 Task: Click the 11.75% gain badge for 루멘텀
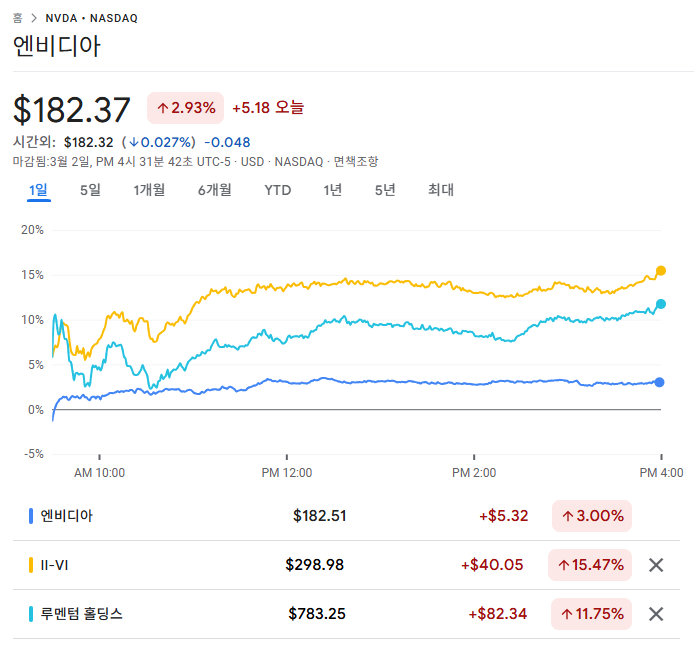(590, 614)
